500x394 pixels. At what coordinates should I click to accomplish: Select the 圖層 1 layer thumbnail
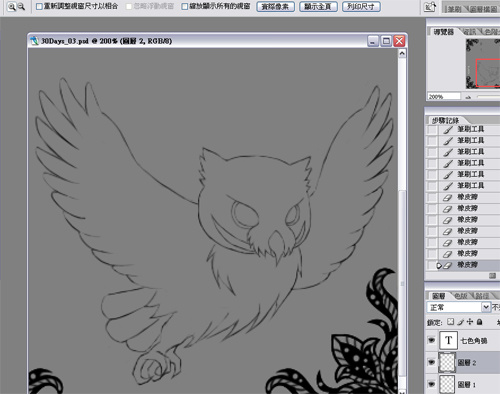pyautogui.click(x=447, y=384)
